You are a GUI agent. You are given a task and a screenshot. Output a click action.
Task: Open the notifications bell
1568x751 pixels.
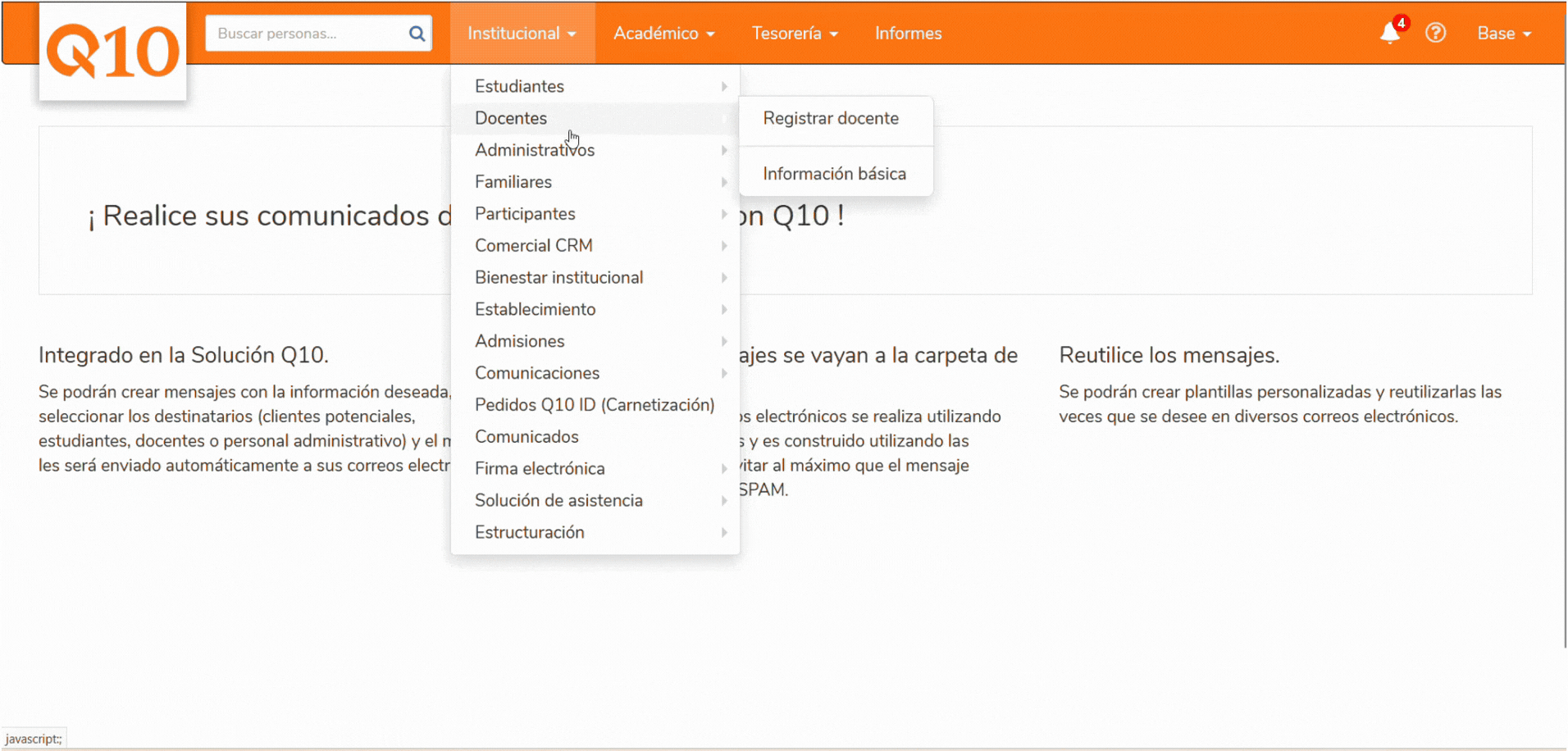pyautogui.click(x=1390, y=33)
